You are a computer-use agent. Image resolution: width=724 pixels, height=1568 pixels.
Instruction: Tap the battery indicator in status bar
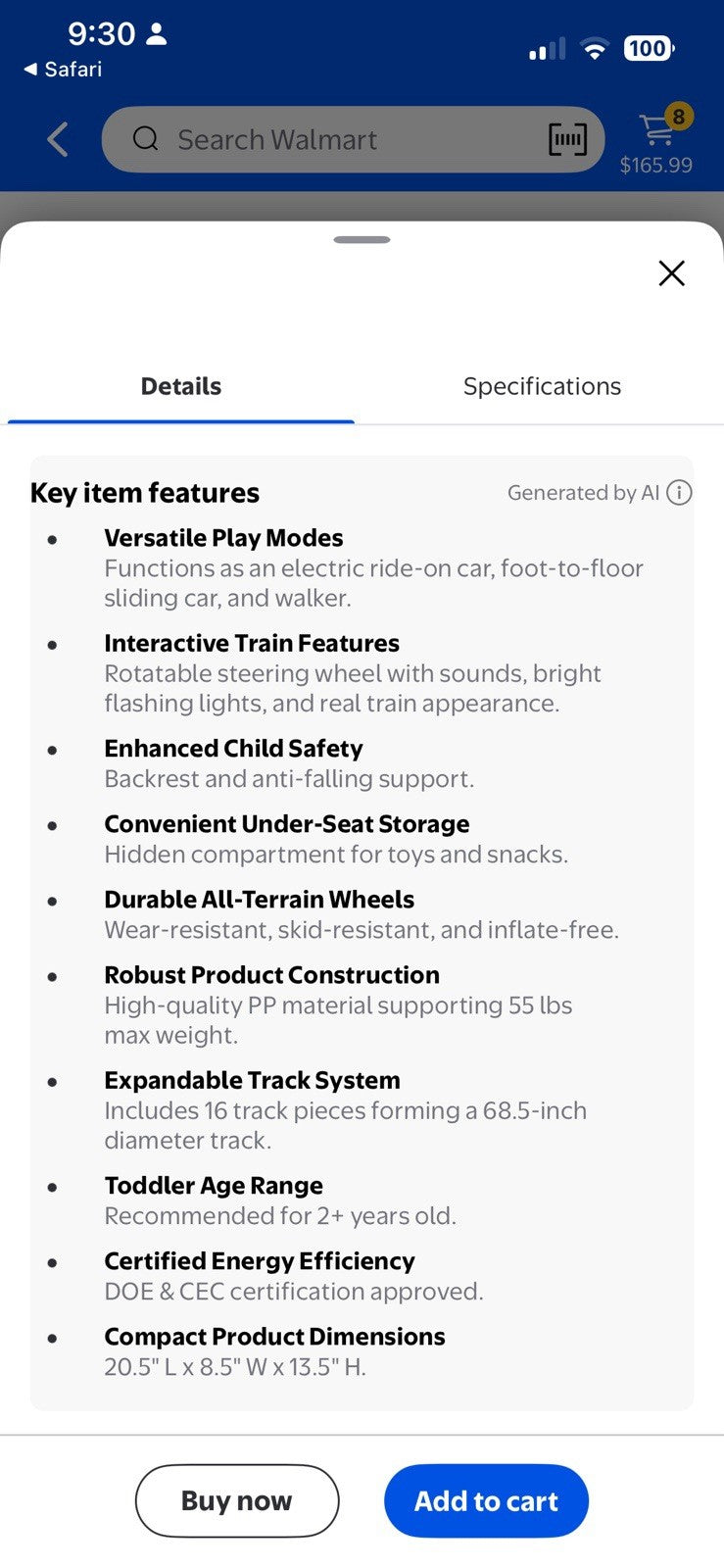tap(649, 48)
